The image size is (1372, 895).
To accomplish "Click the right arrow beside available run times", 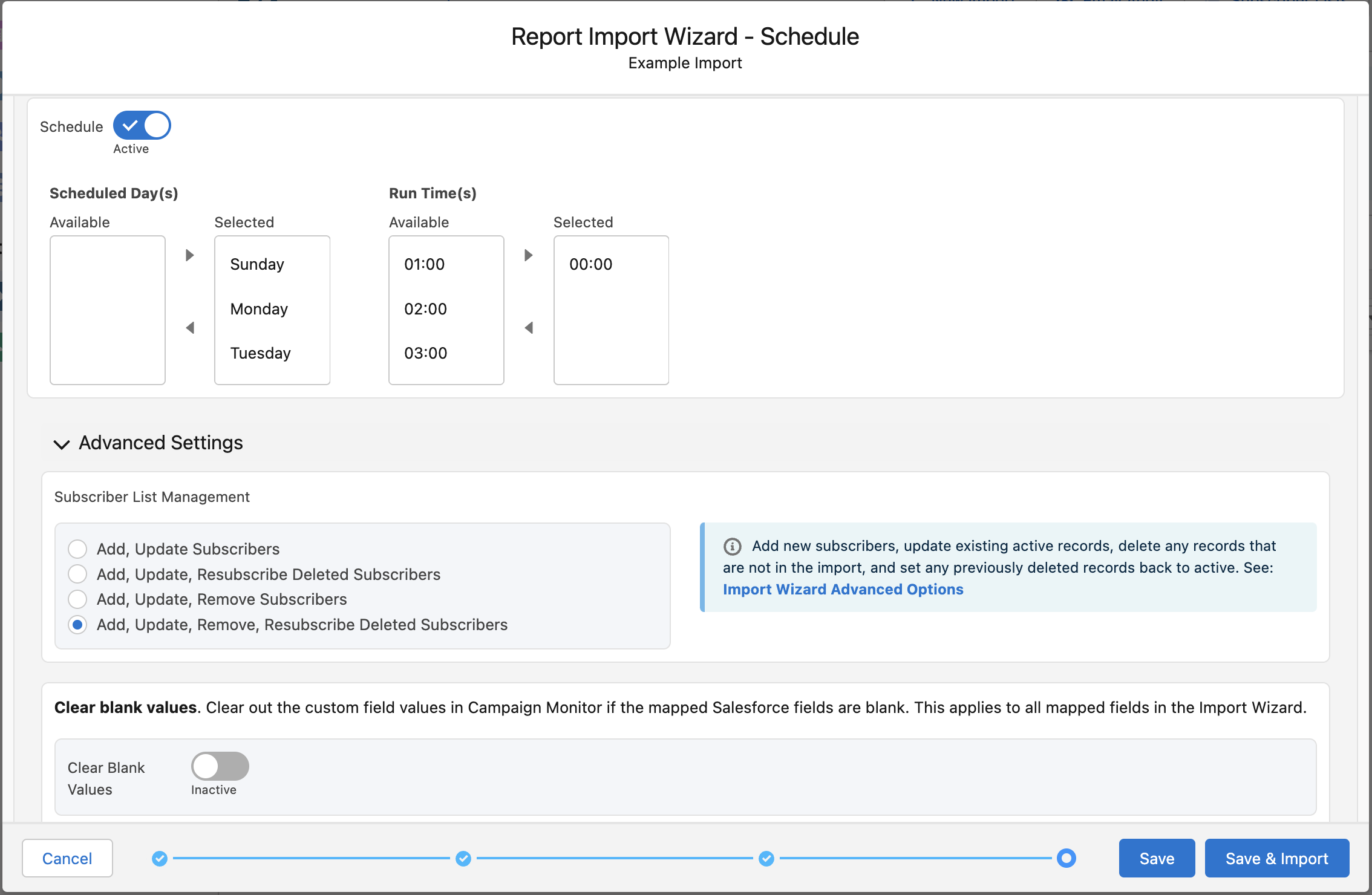I will click(x=529, y=255).
